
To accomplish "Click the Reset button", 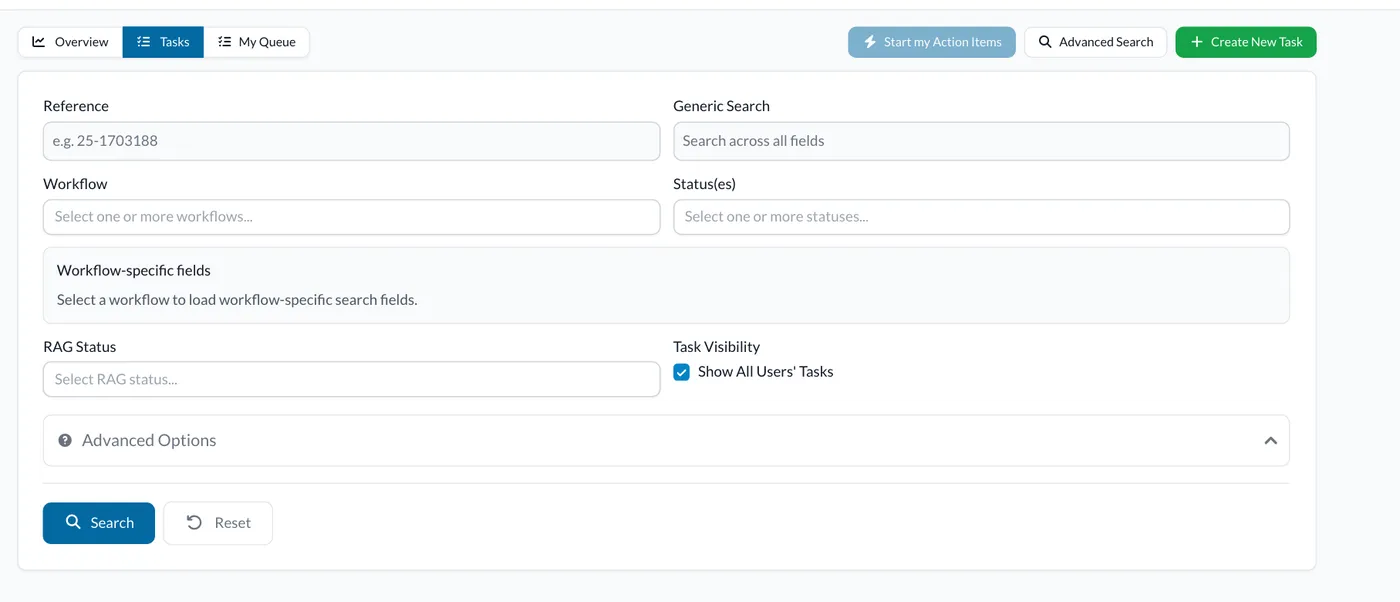I will (218, 523).
